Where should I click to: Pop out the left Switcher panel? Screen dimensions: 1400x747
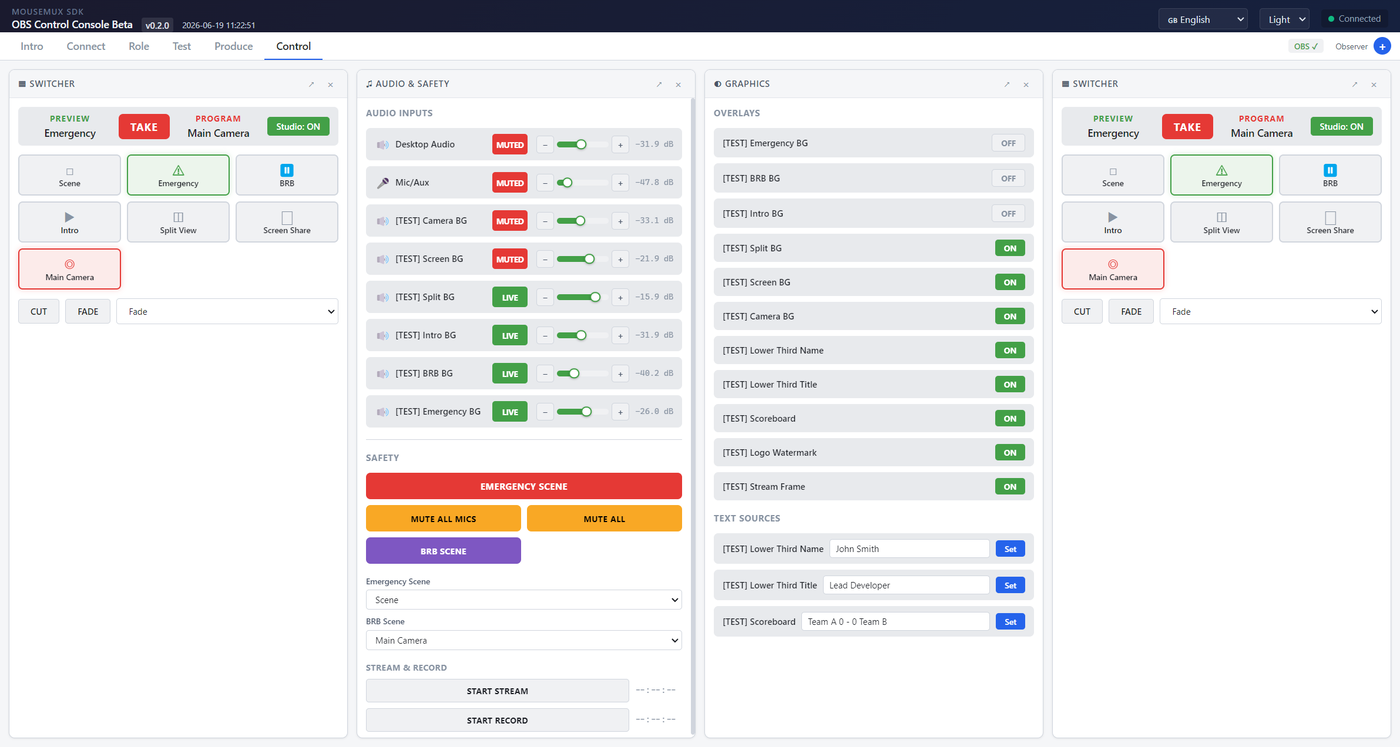[x=311, y=84]
